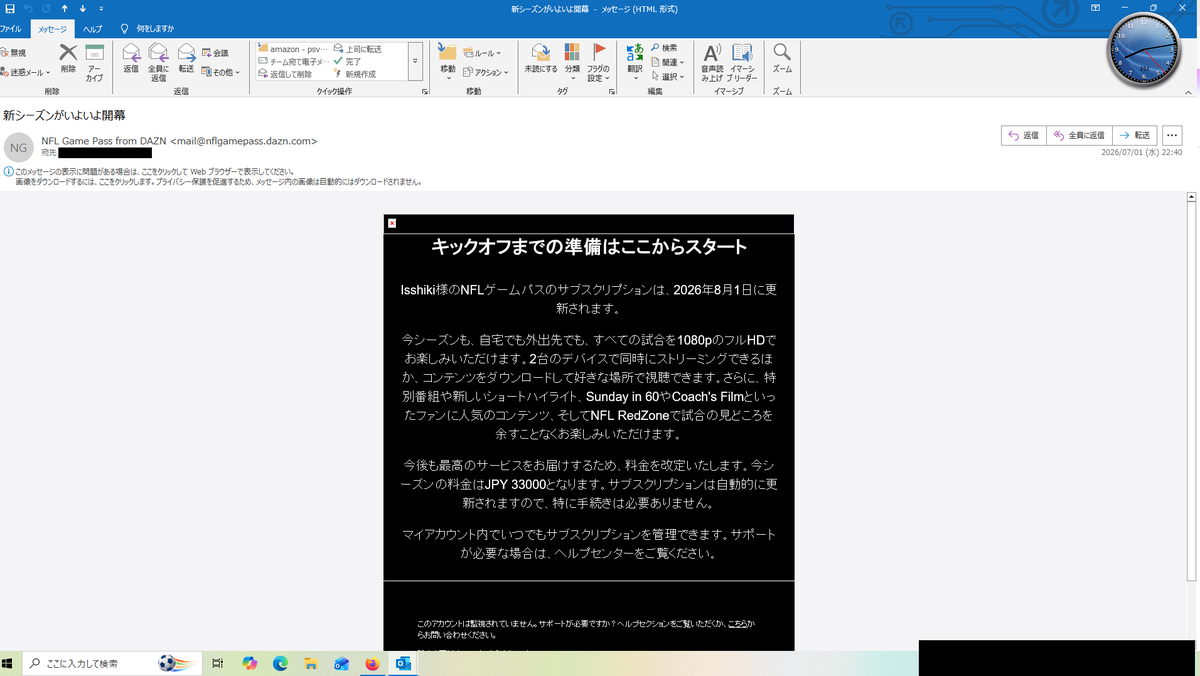
Task: Click the 会議 reply-with-meeting button
Action: coord(215,53)
